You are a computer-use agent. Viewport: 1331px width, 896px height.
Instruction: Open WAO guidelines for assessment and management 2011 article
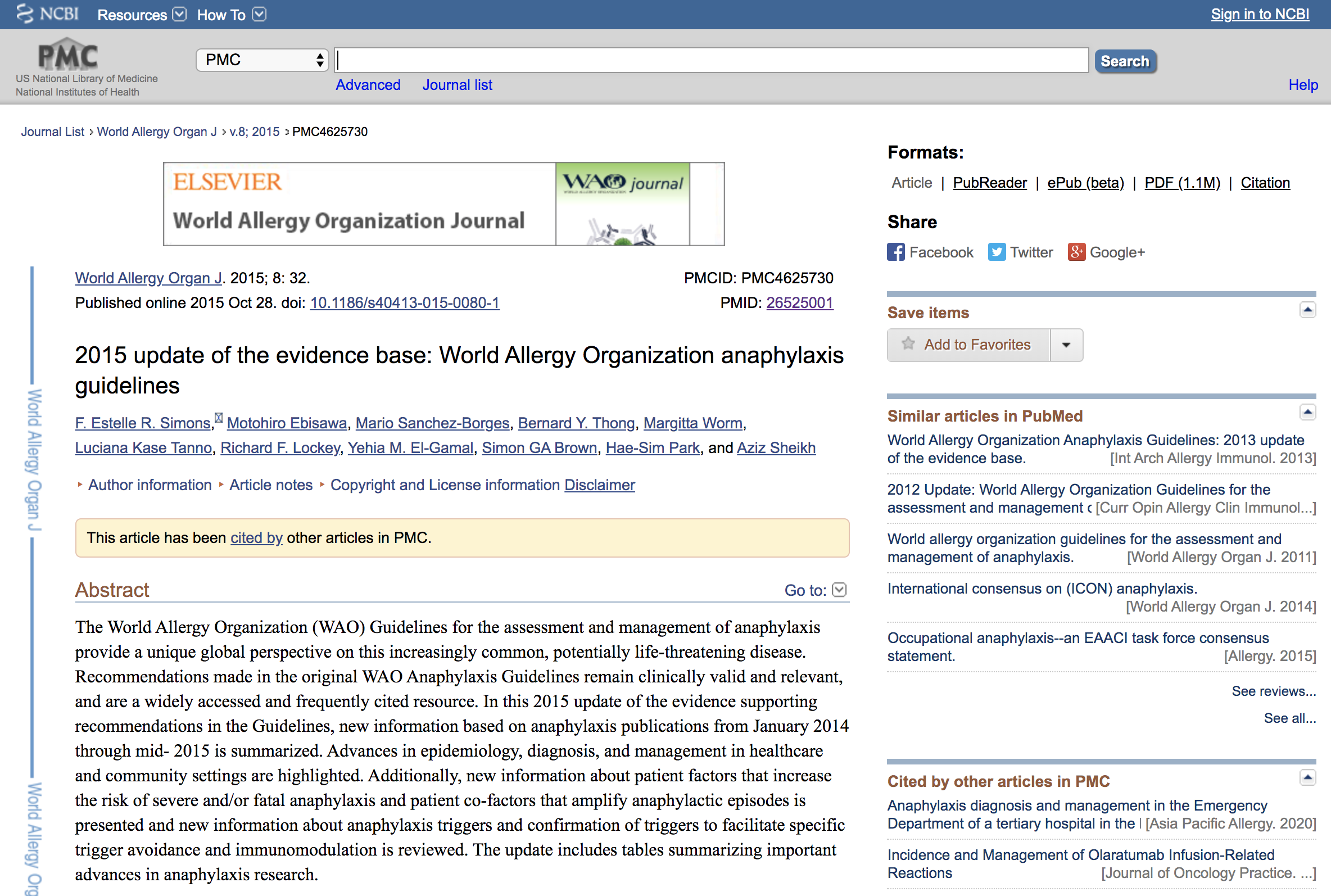[1084, 548]
